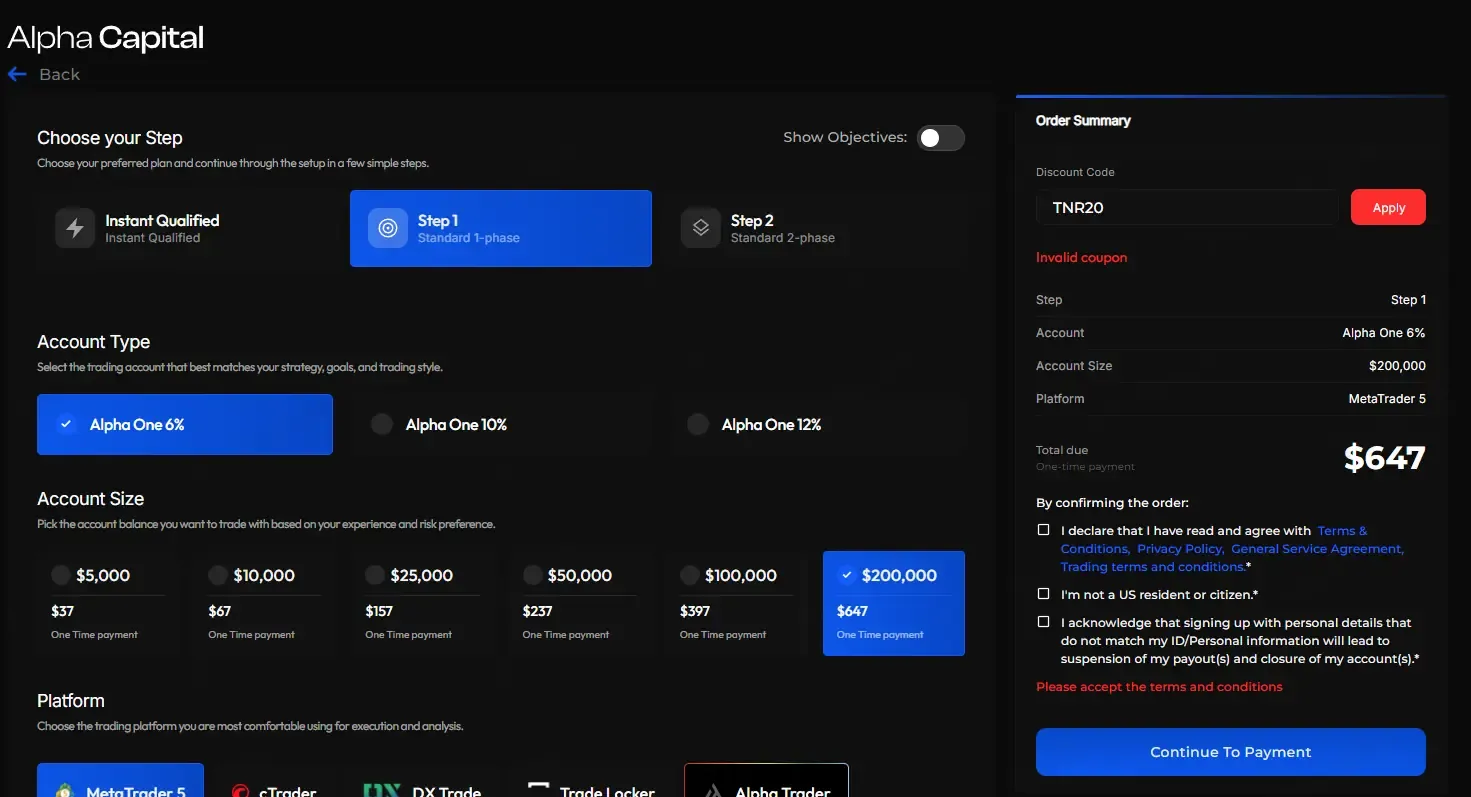
Task: Select the $200,000 account size card
Action: click(894, 603)
